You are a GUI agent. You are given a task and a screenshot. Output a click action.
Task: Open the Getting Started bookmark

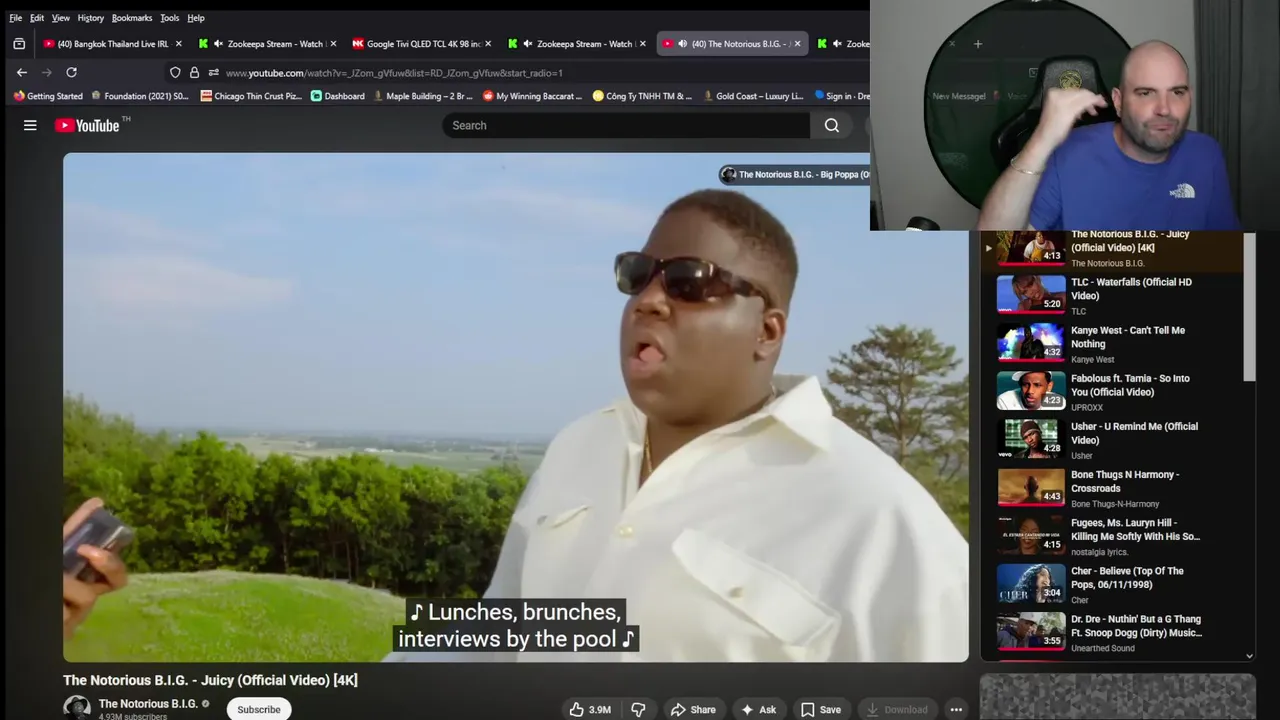[x=48, y=96]
